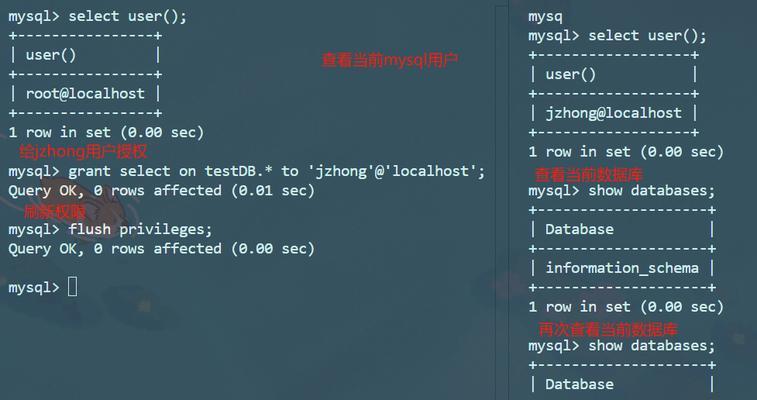The image size is (757, 400).
Task: Click the Database column header in the first result table
Action: (579, 229)
